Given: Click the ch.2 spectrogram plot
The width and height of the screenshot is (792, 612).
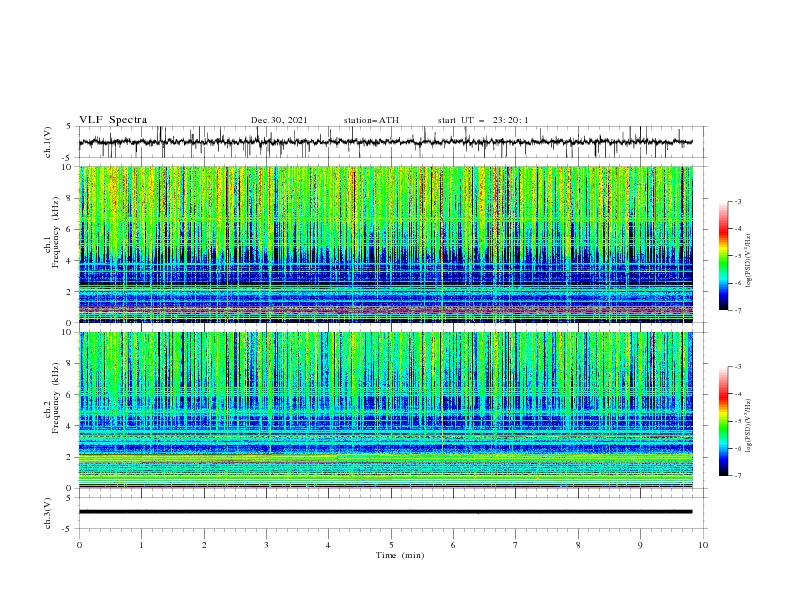Looking at the screenshot, I should click(386, 410).
